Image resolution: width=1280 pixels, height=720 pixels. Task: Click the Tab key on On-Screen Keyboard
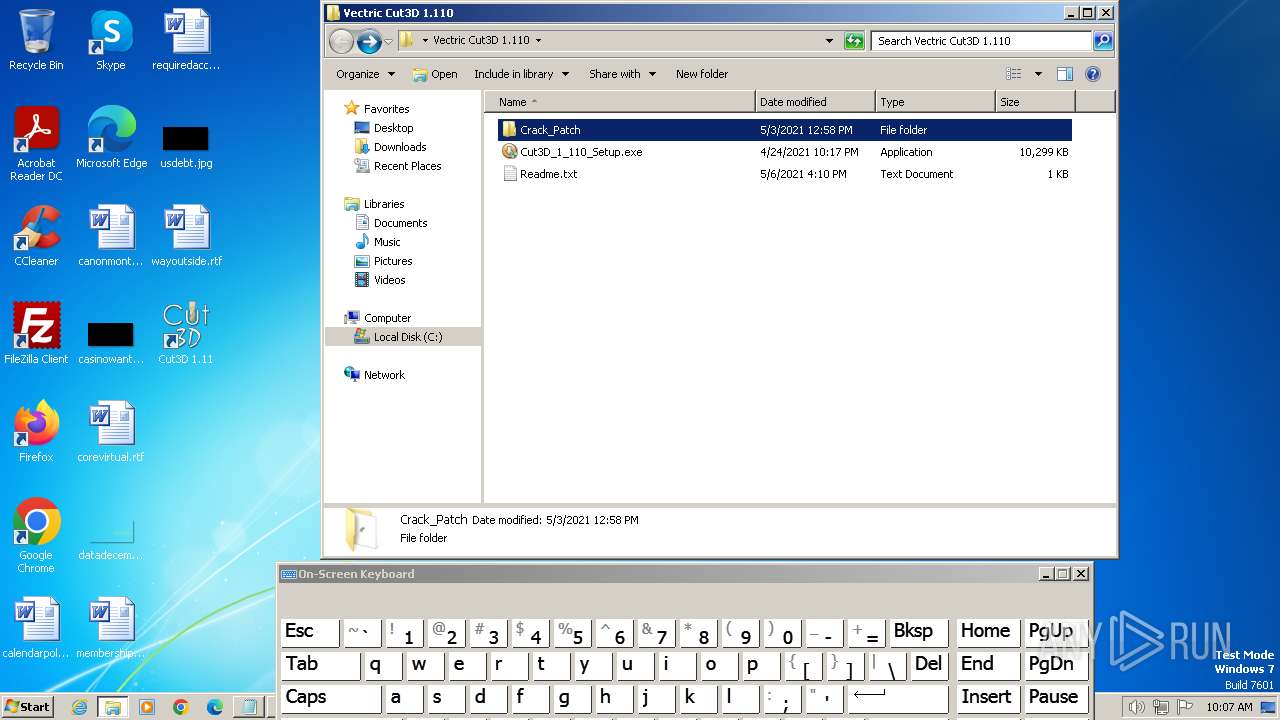point(322,664)
